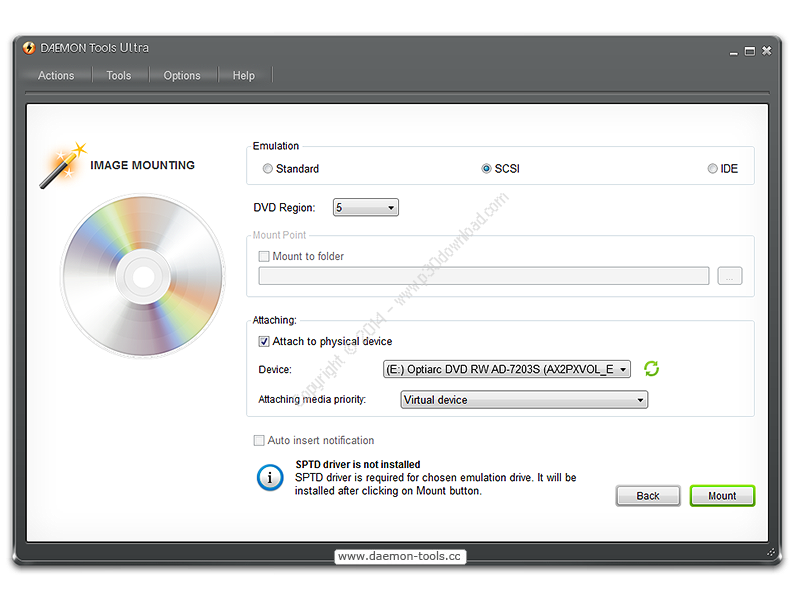The width and height of the screenshot is (800, 600).
Task: Click the 'DVD Region:' label
Action: coord(284,208)
